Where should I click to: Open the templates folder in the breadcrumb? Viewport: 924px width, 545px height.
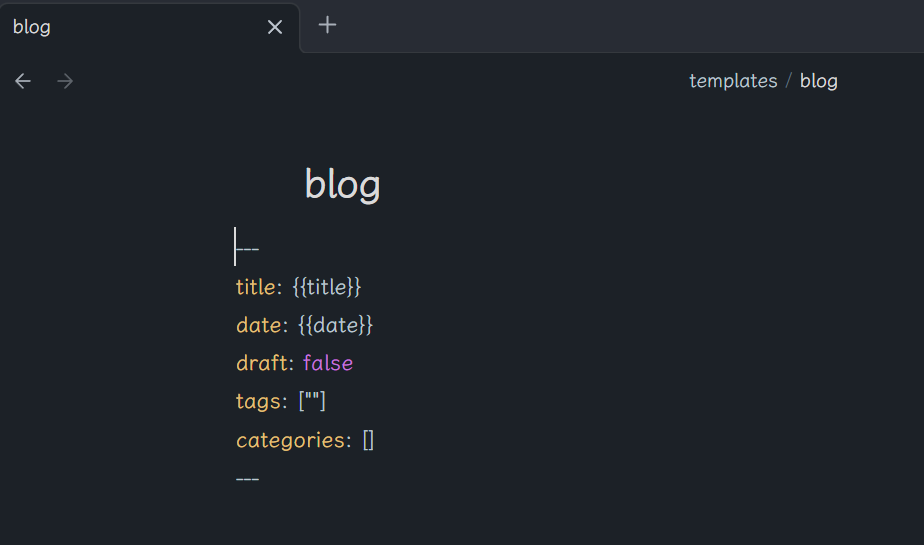(x=733, y=81)
